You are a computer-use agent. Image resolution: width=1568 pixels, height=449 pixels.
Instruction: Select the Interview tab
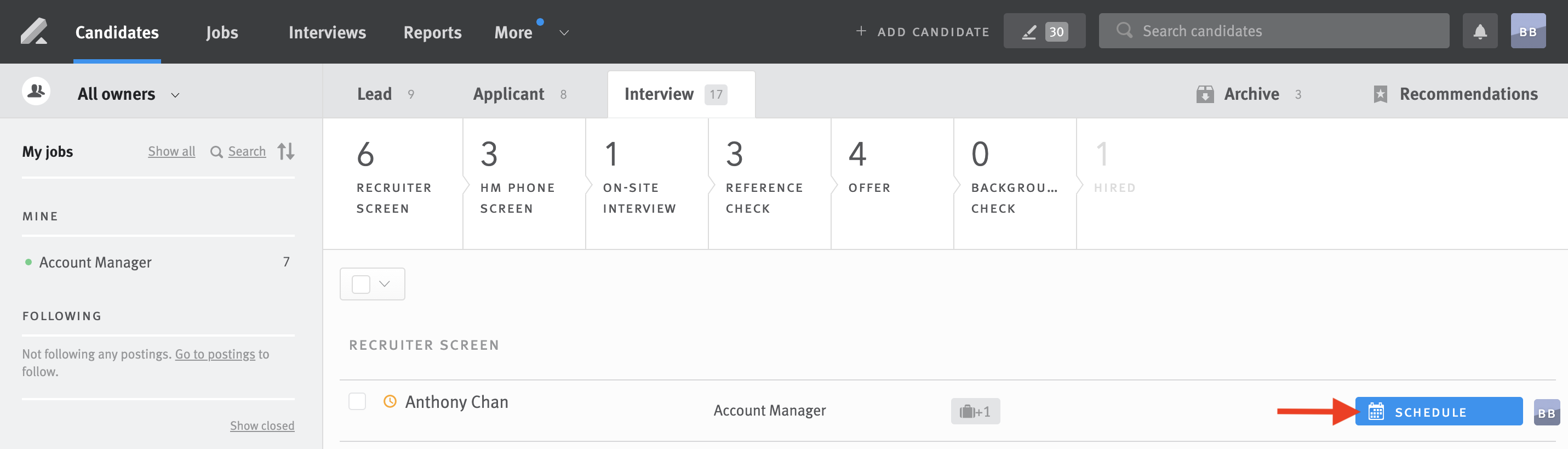point(681,94)
